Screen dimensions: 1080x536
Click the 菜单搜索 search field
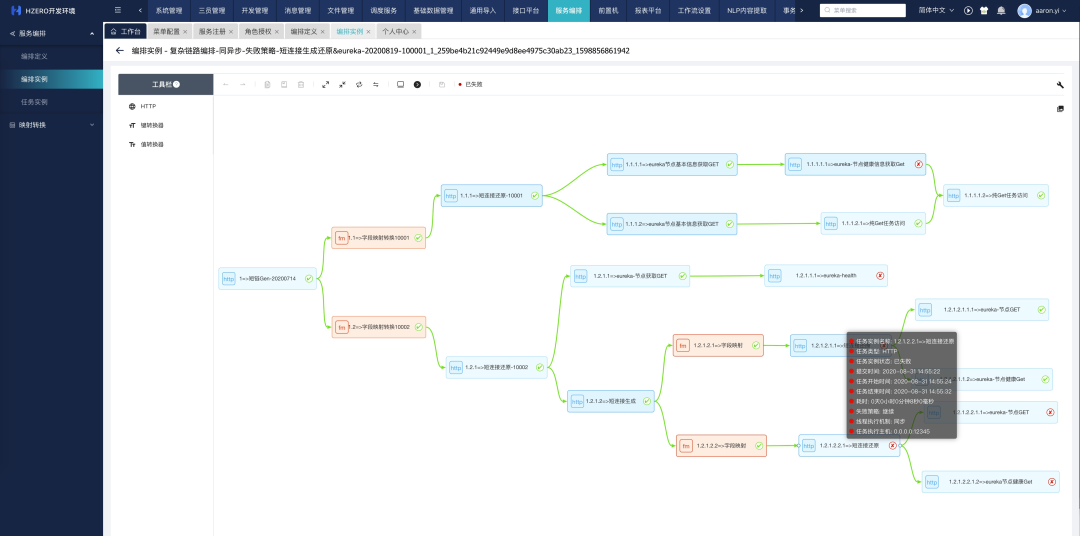coord(865,11)
